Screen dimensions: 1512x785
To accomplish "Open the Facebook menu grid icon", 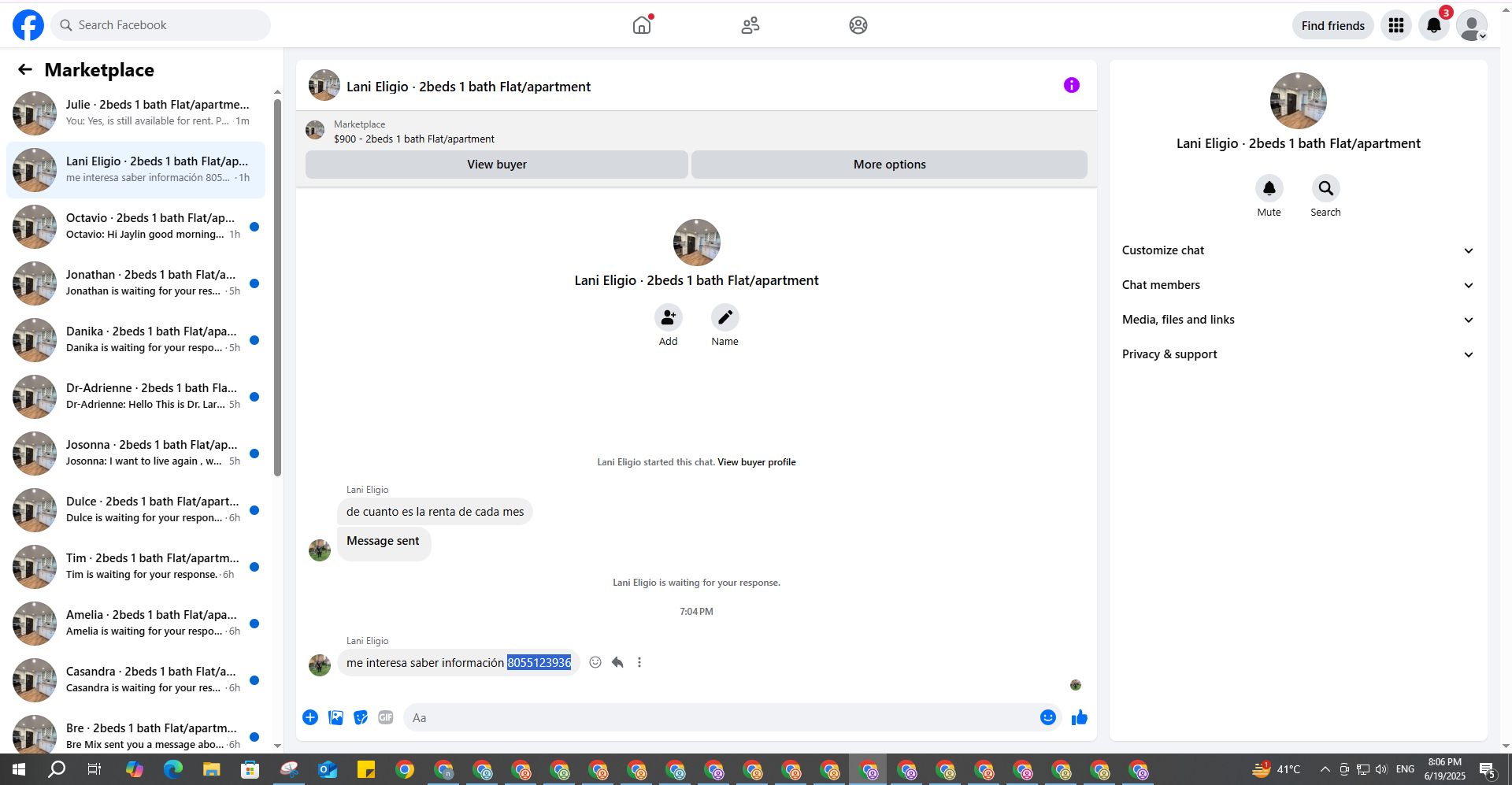I will pos(1396,25).
